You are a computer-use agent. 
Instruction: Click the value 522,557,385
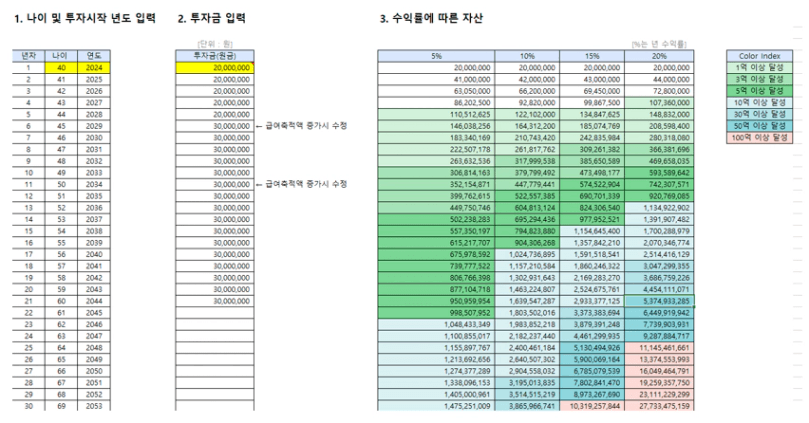coord(527,196)
